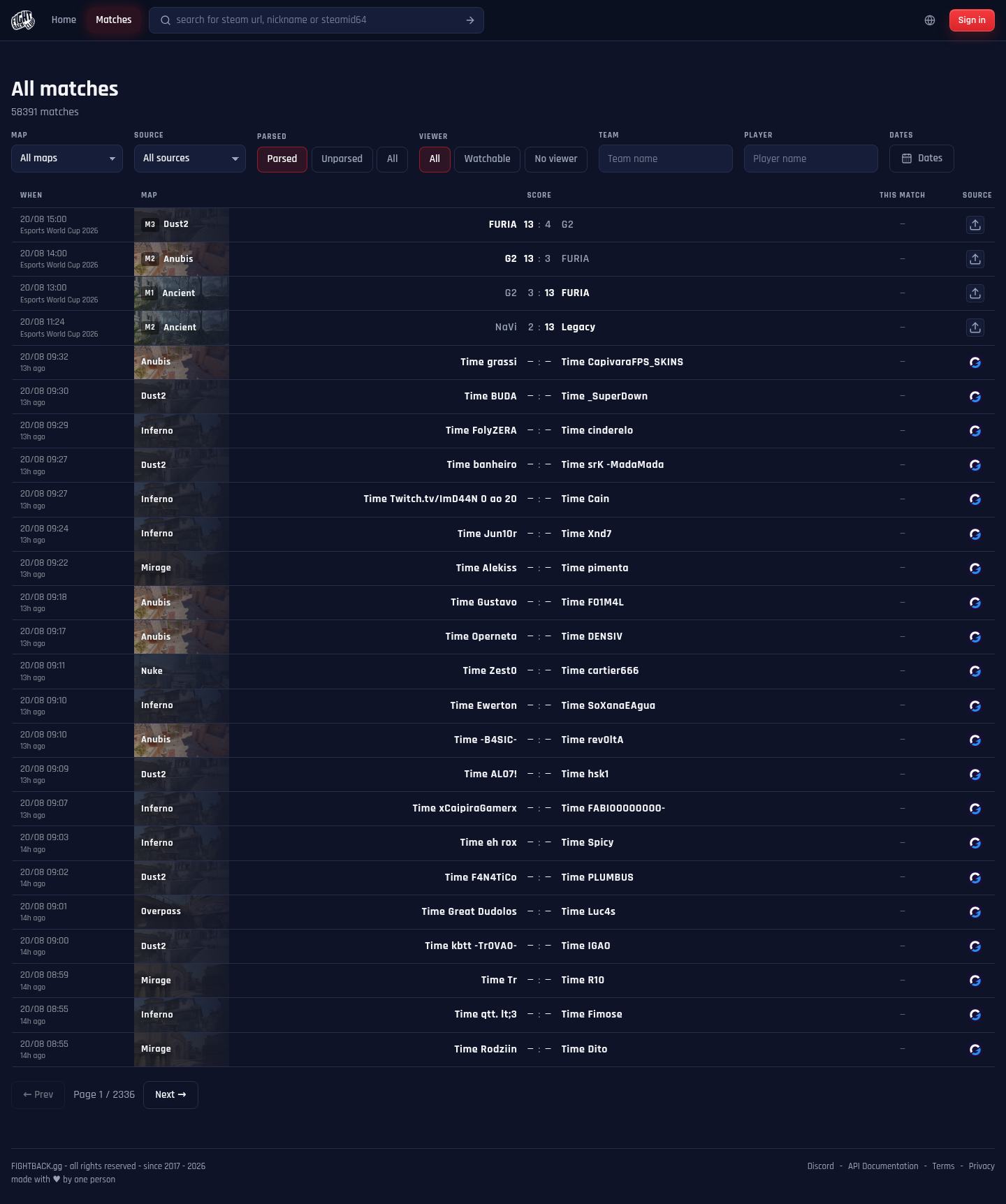Click team name Time FABIOOOOOOOO-
Viewport: 1006px width, 1204px height.
tap(613, 808)
